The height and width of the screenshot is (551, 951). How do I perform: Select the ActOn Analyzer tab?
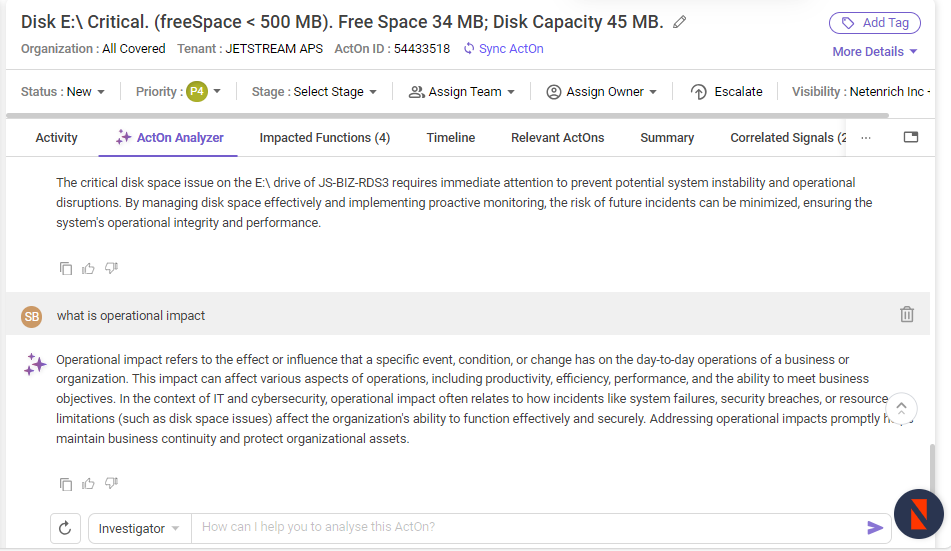(169, 138)
